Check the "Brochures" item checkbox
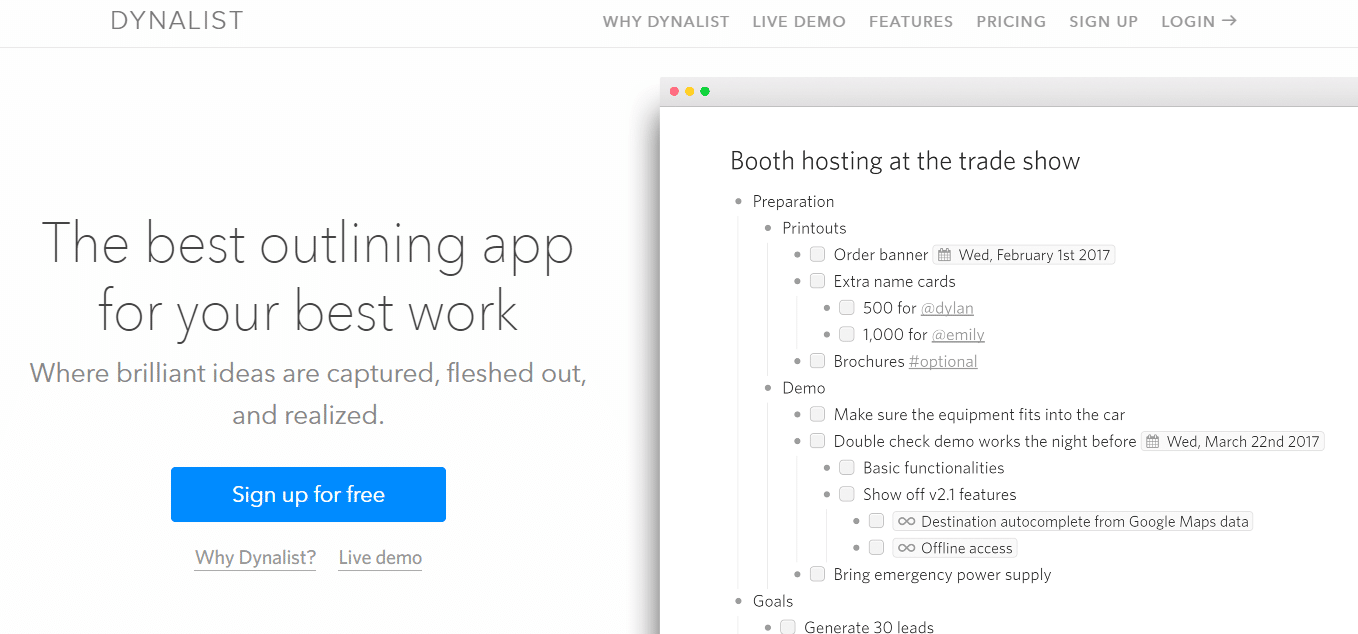The width and height of the screenshot is (1358, 634). click(x=817, y=360)
